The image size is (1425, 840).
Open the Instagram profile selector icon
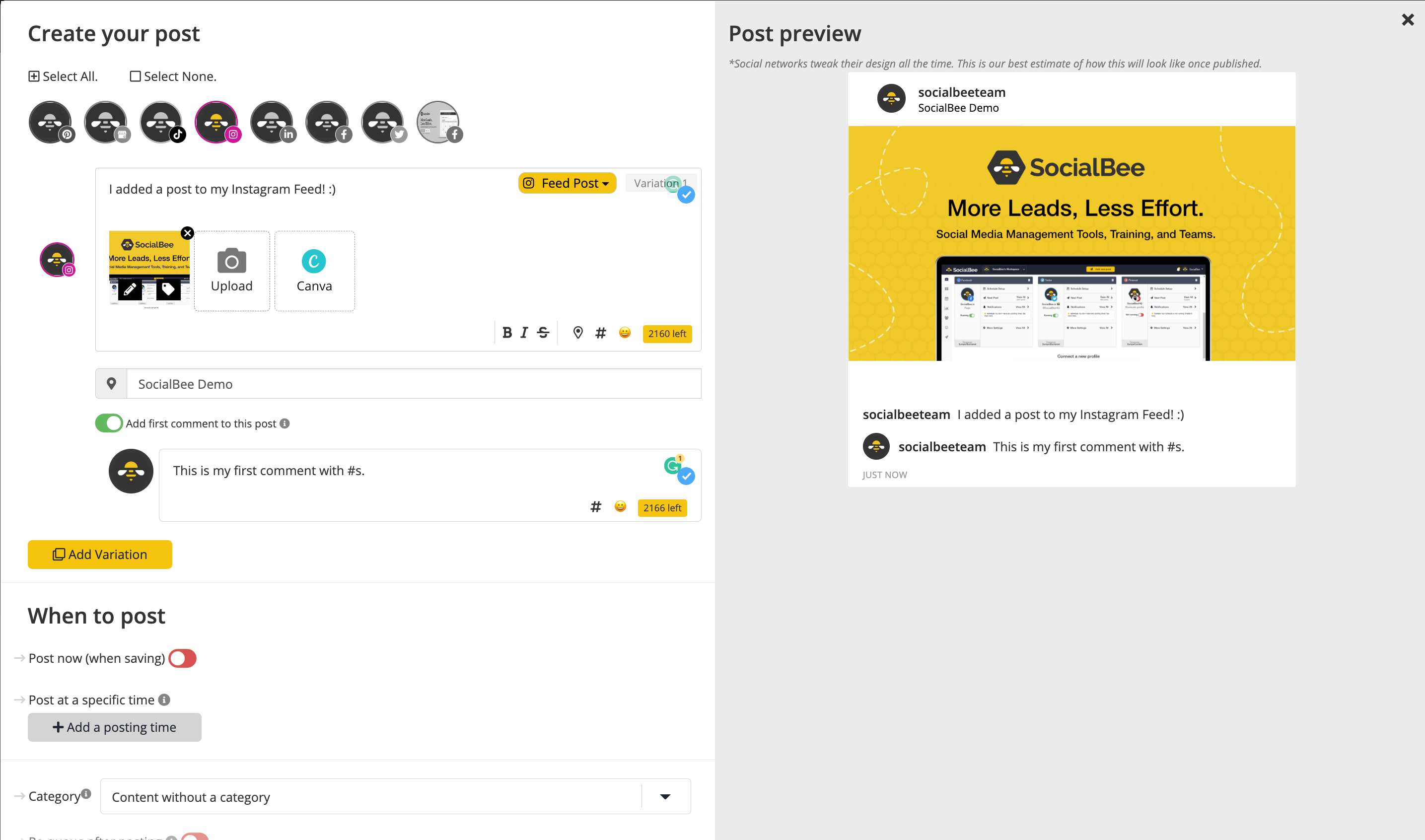click(217, 119)
